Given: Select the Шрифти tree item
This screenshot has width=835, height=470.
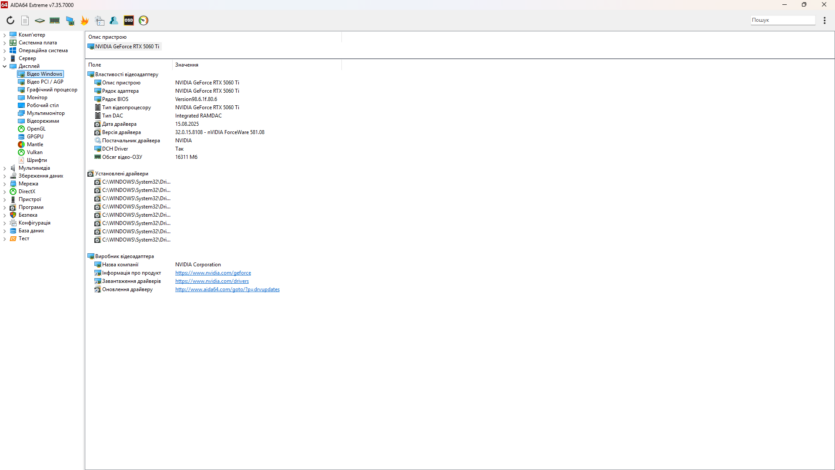Looking at the screenshot, I should (x=37, y=160).
